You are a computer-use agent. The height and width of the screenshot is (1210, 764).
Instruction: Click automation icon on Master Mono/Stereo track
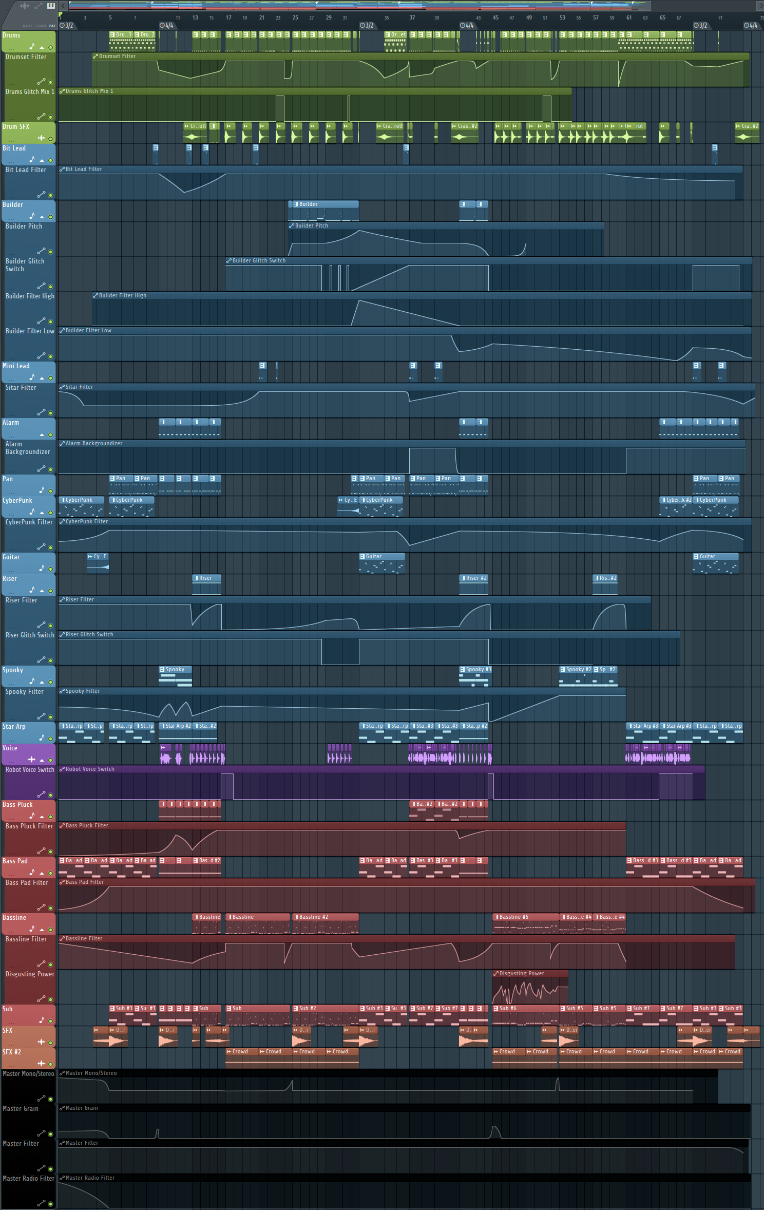coord(41,1099)
